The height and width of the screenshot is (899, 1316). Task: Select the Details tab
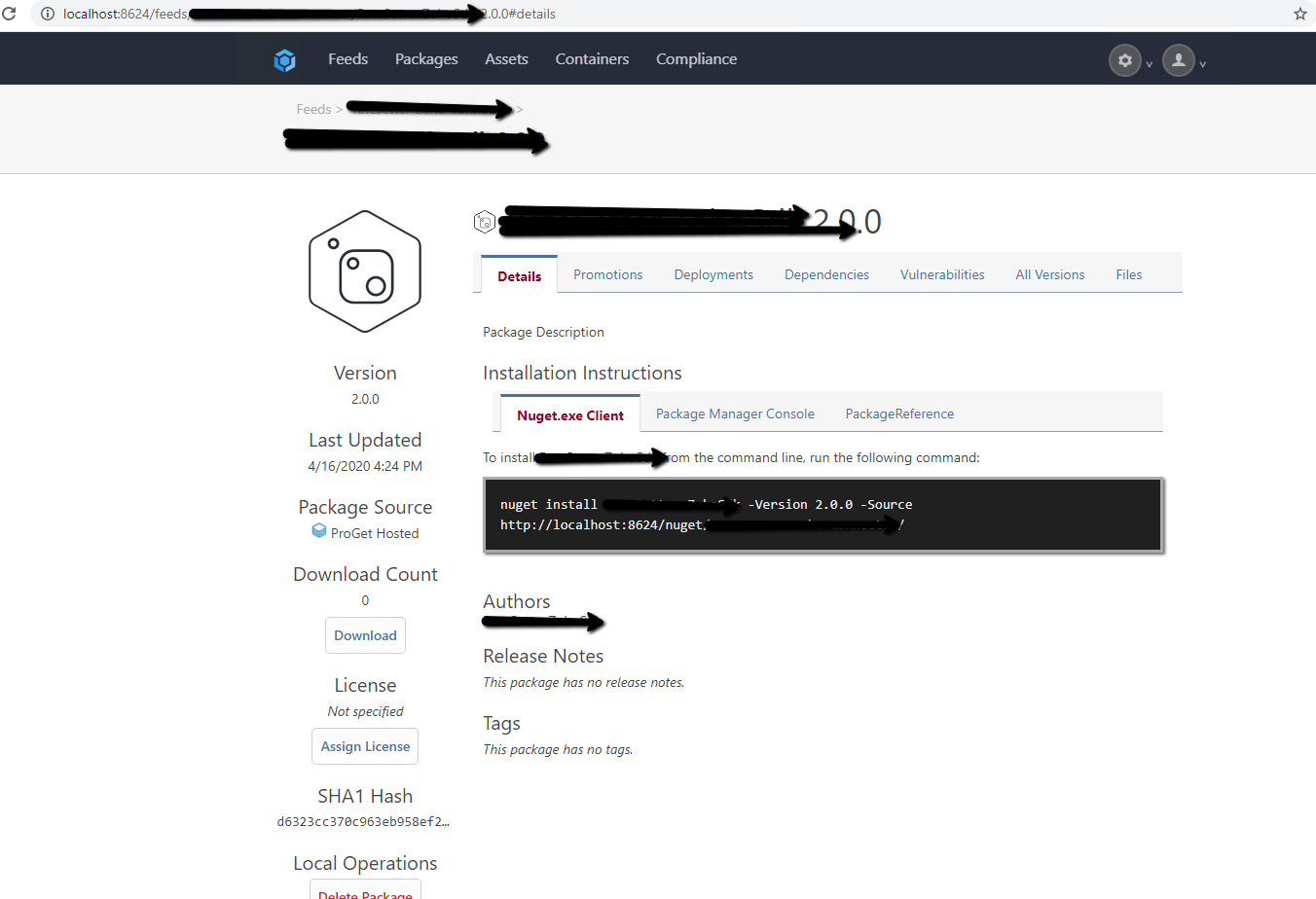[x=519, y=275]
